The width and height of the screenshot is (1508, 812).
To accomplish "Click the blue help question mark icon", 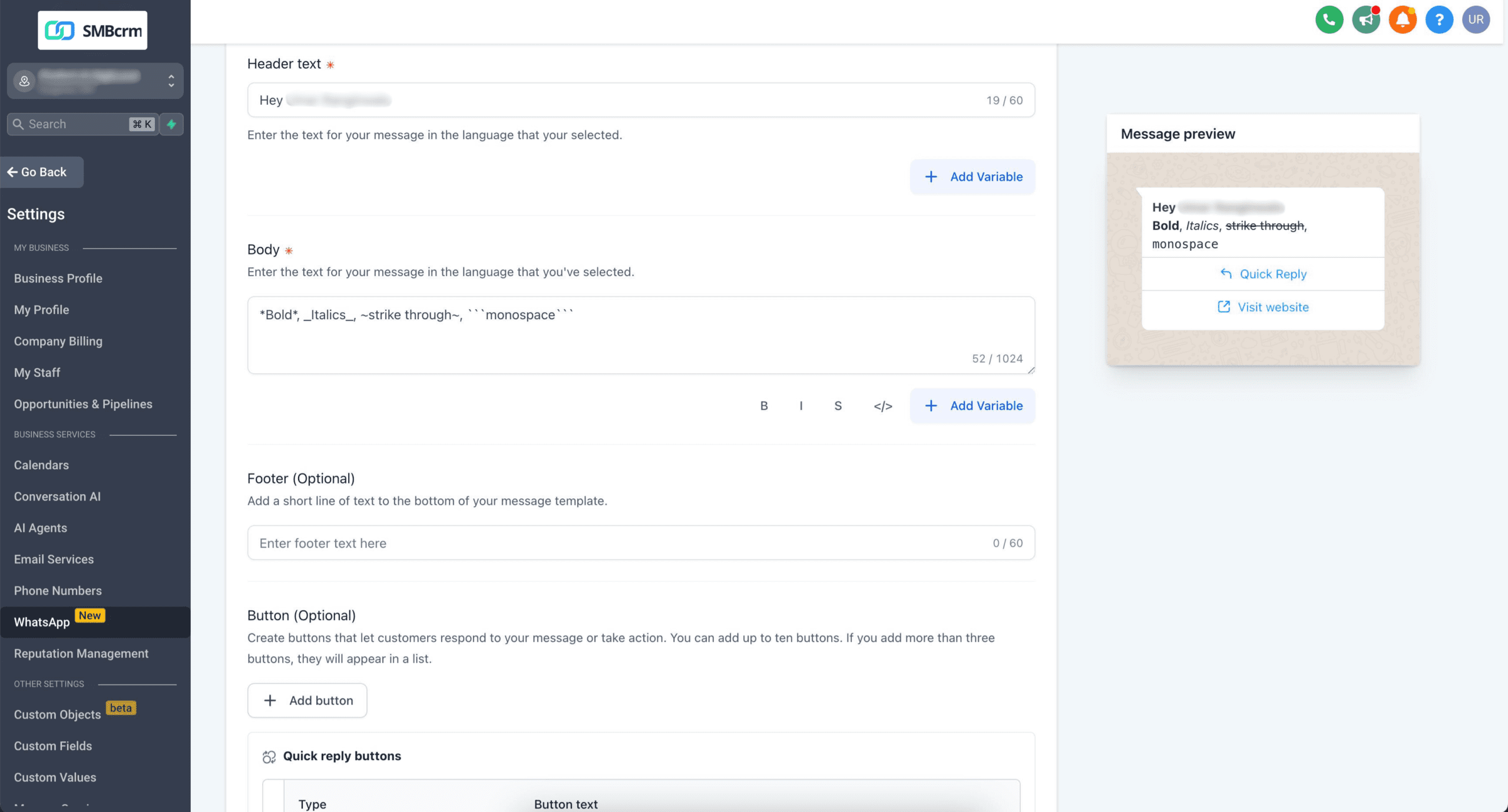I will pyautogui.click(x=1439, y=19).
